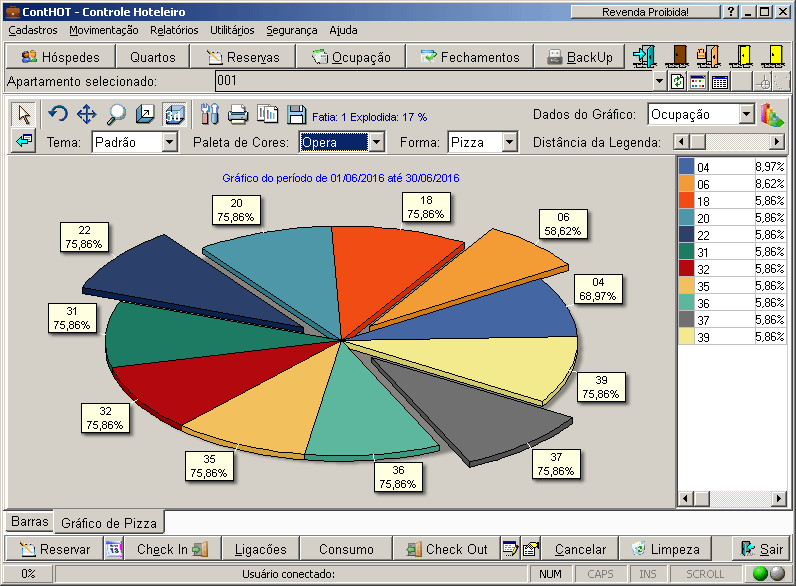
Task: Click the teal door check-in icon
Action: [x=645, y=56]
